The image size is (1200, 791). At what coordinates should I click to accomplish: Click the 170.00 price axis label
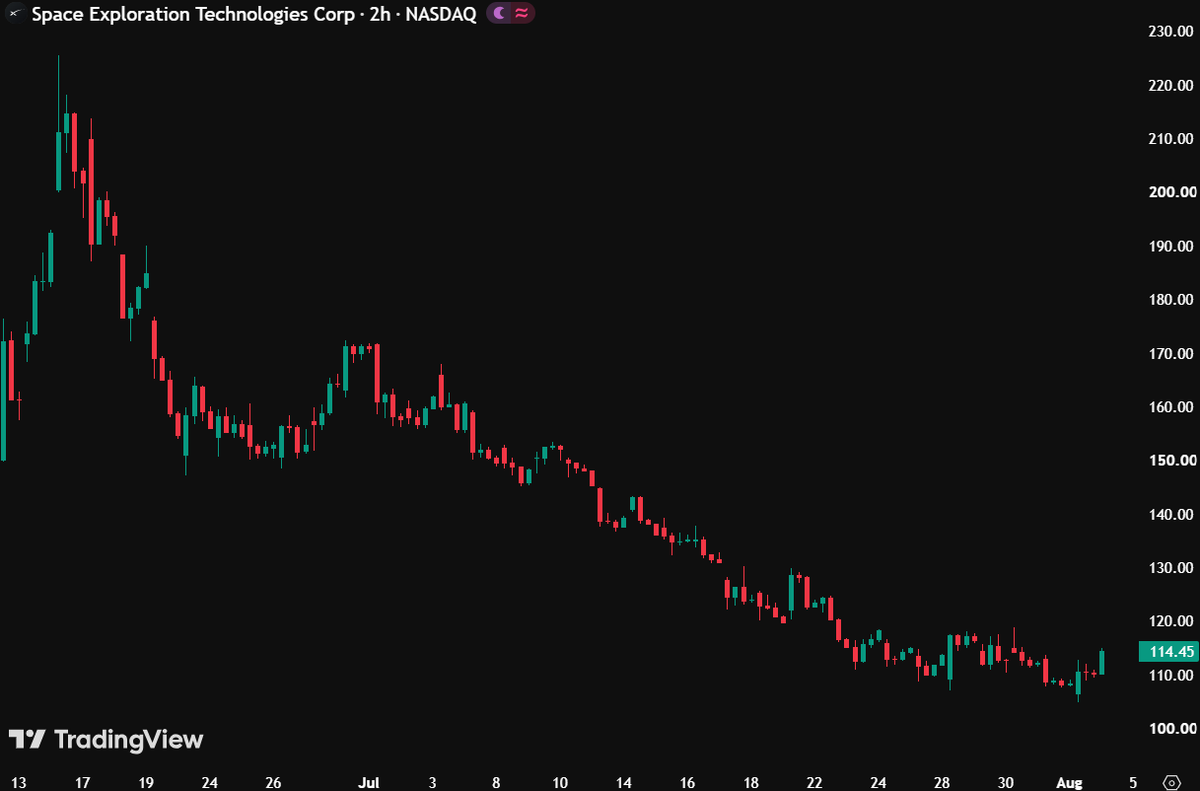1173,353
